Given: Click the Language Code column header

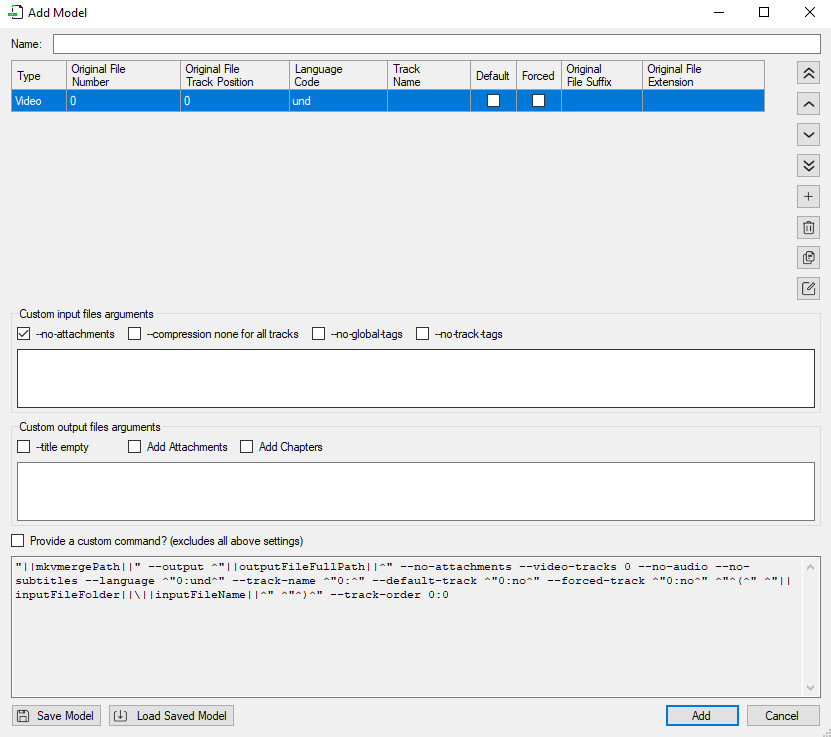Looking at the screenshot, I should [338, 75].
